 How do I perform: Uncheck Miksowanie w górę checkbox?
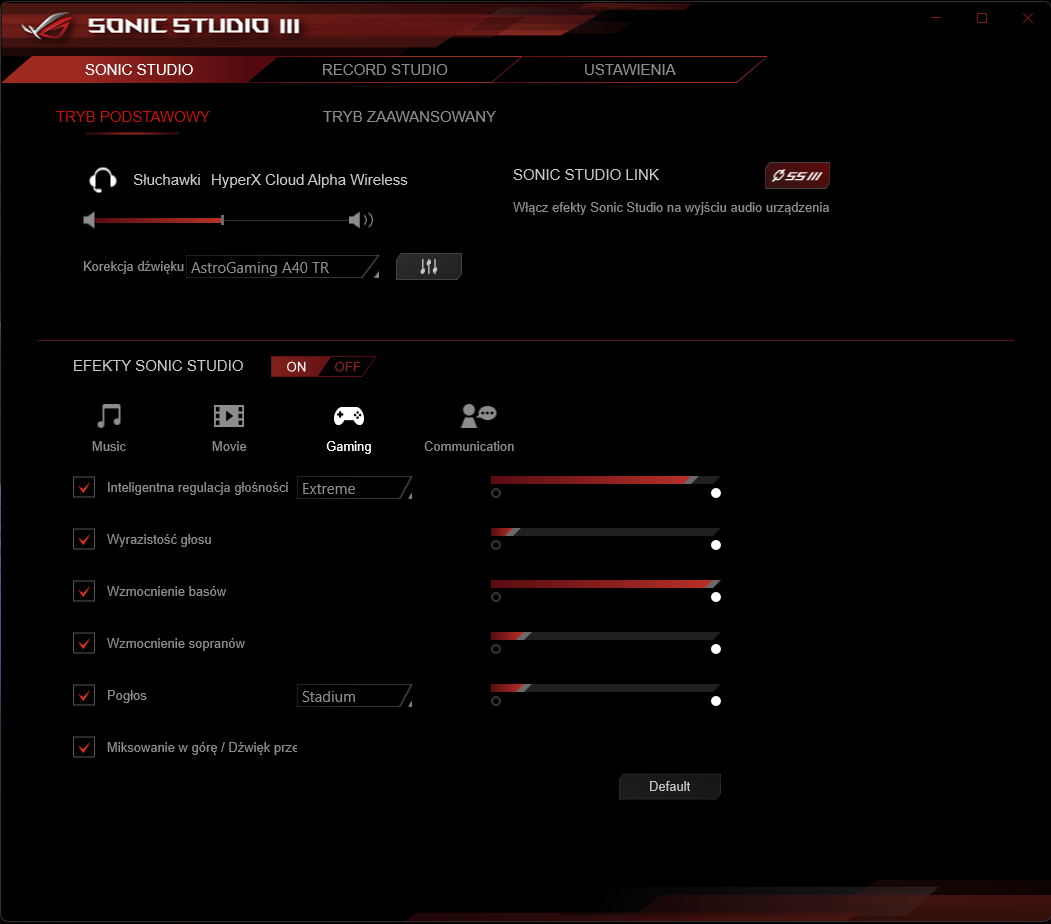[x=84, y=747]
